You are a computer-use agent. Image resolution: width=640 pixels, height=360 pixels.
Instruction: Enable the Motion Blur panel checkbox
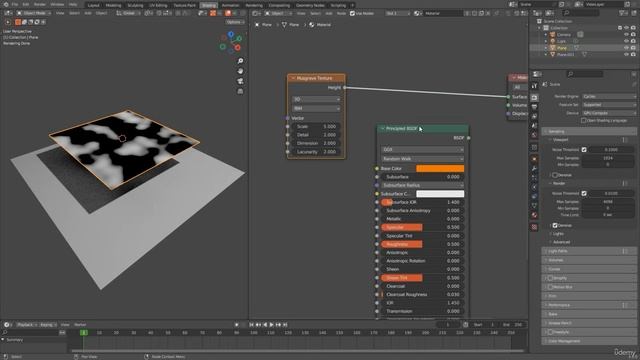[550, 287]
